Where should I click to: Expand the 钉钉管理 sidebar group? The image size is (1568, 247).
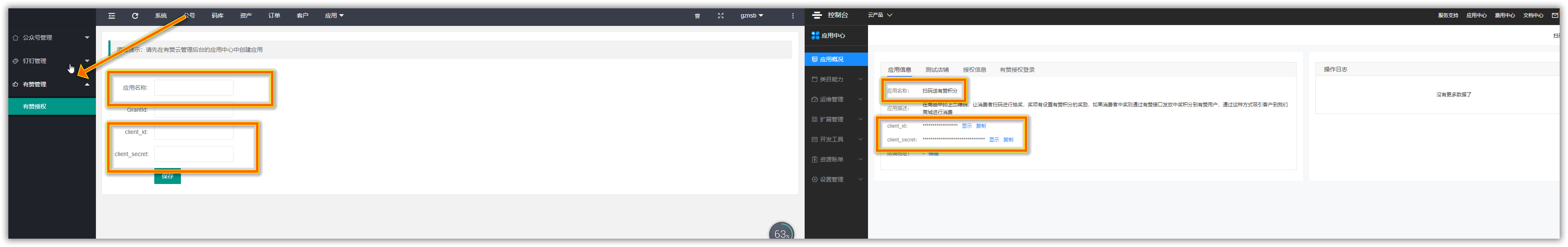point(87,61)
